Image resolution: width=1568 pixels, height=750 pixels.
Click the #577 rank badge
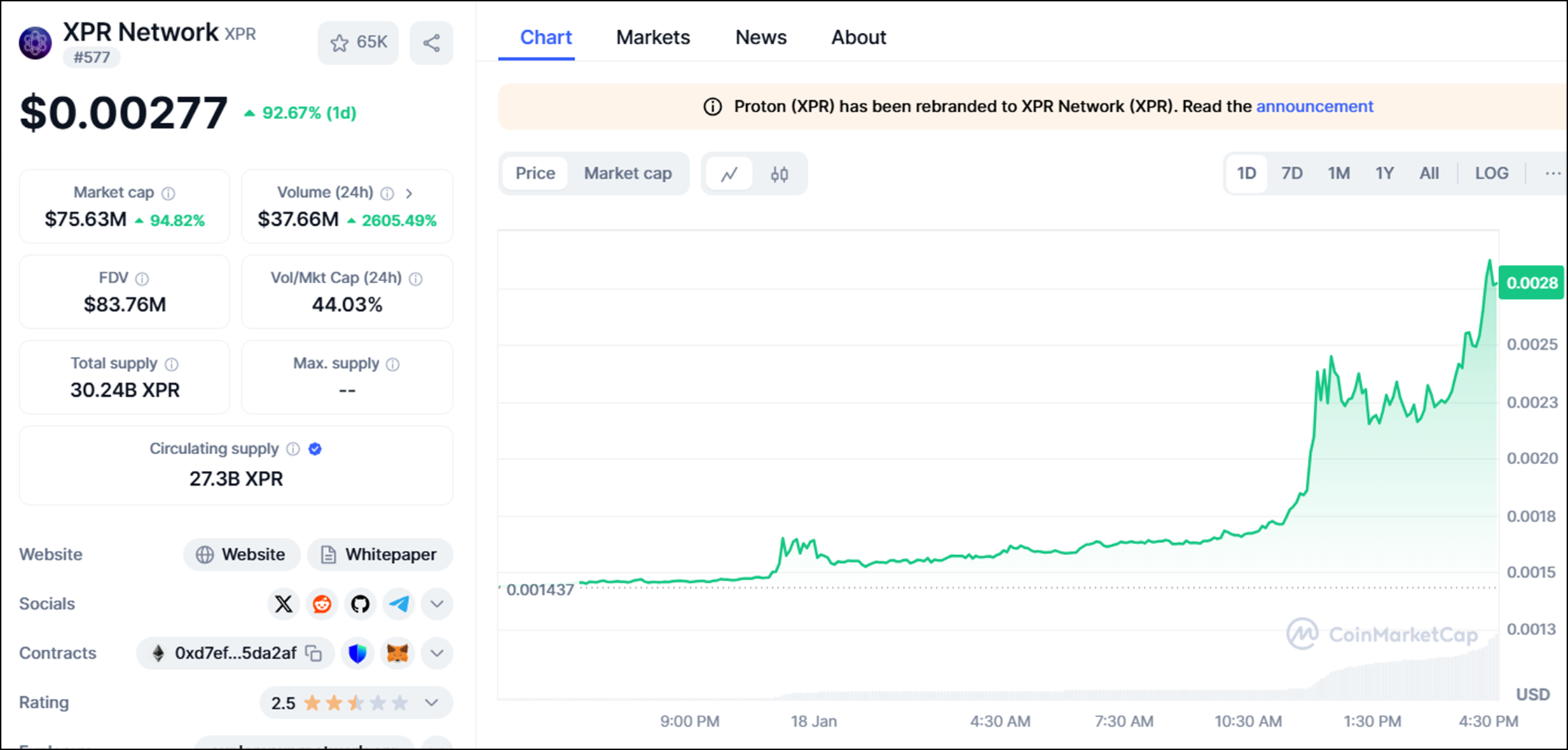click(92, 57)
